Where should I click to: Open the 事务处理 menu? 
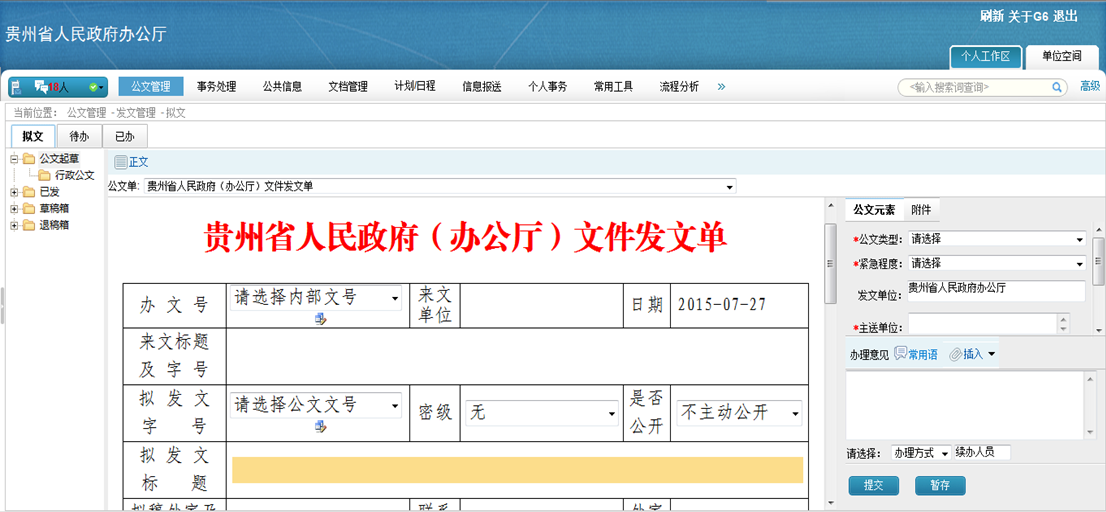(x=216, y=87)
